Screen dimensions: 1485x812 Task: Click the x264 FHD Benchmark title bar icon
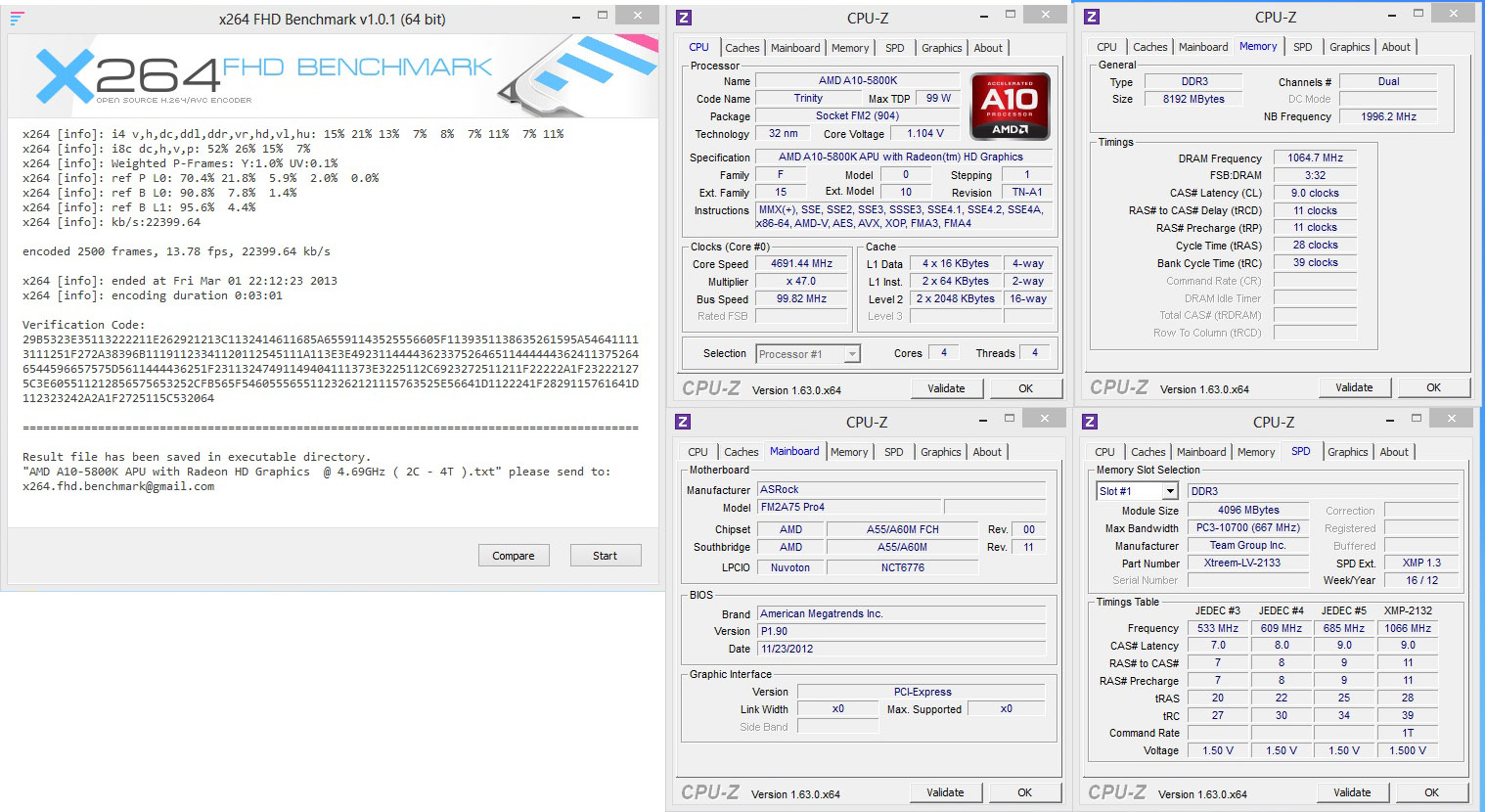point(17,18)
